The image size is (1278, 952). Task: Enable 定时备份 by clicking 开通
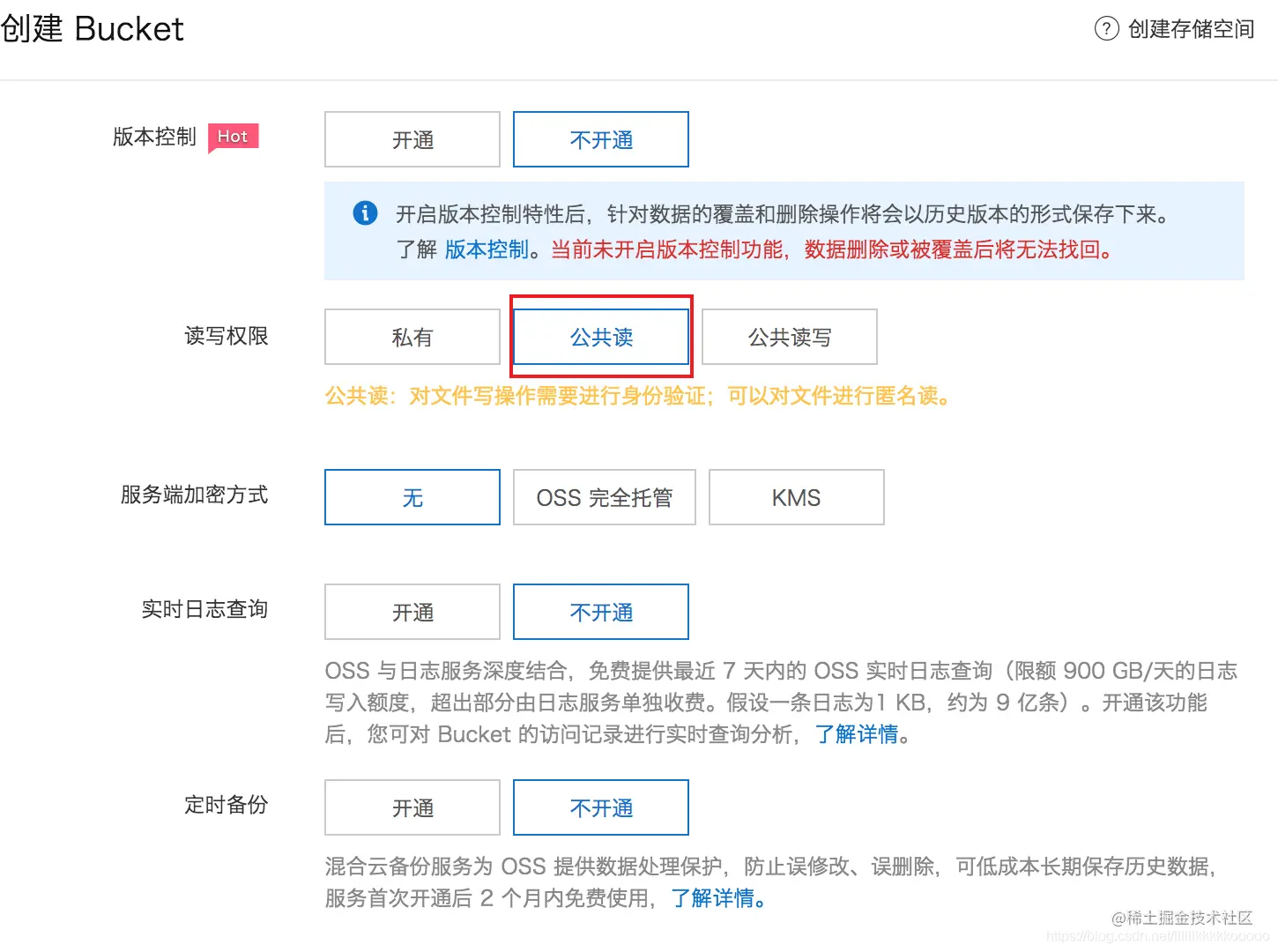411,807
